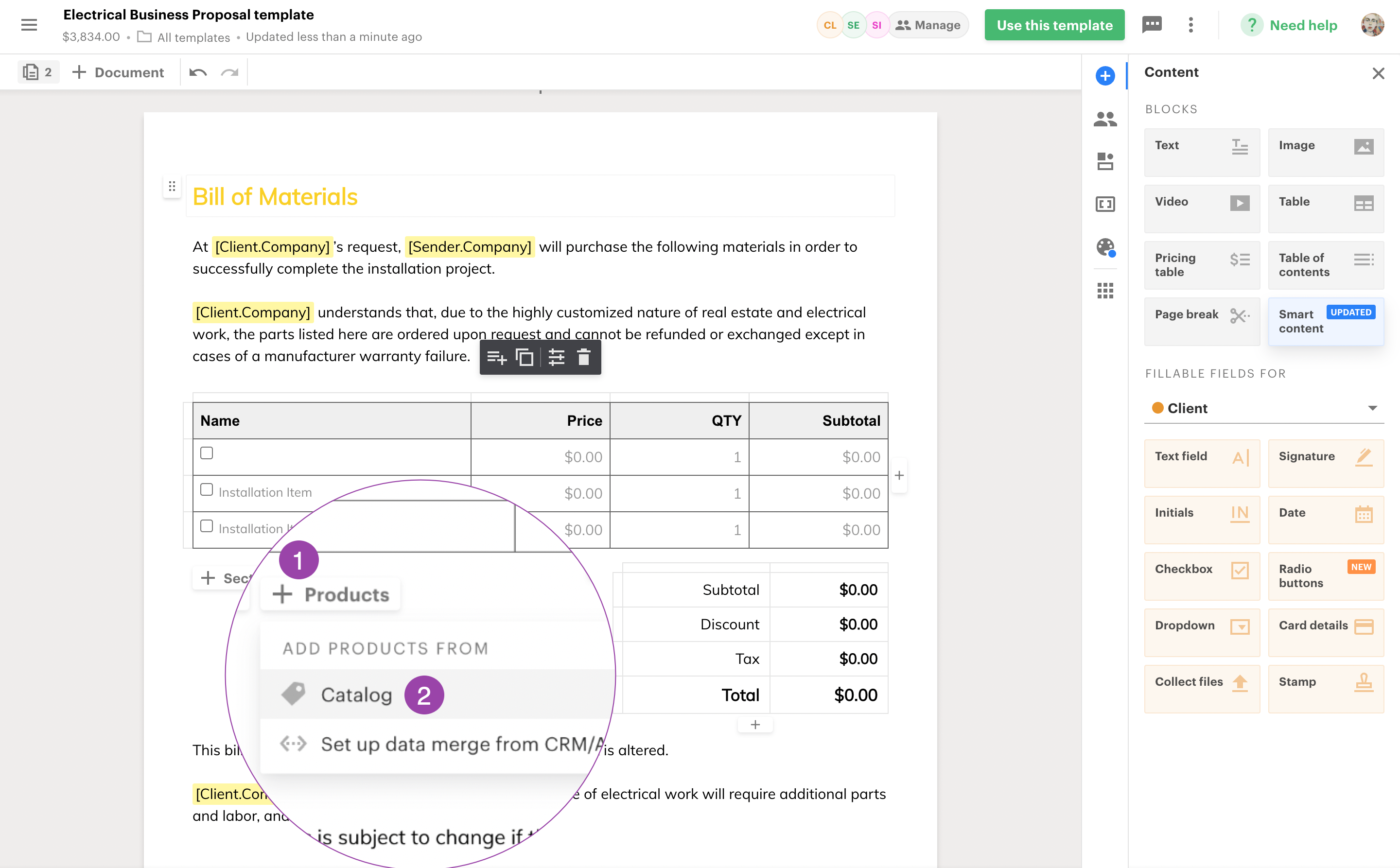Click the CL recipient avatar
This screenshot has height=868, width=1400.
(829, 25)
